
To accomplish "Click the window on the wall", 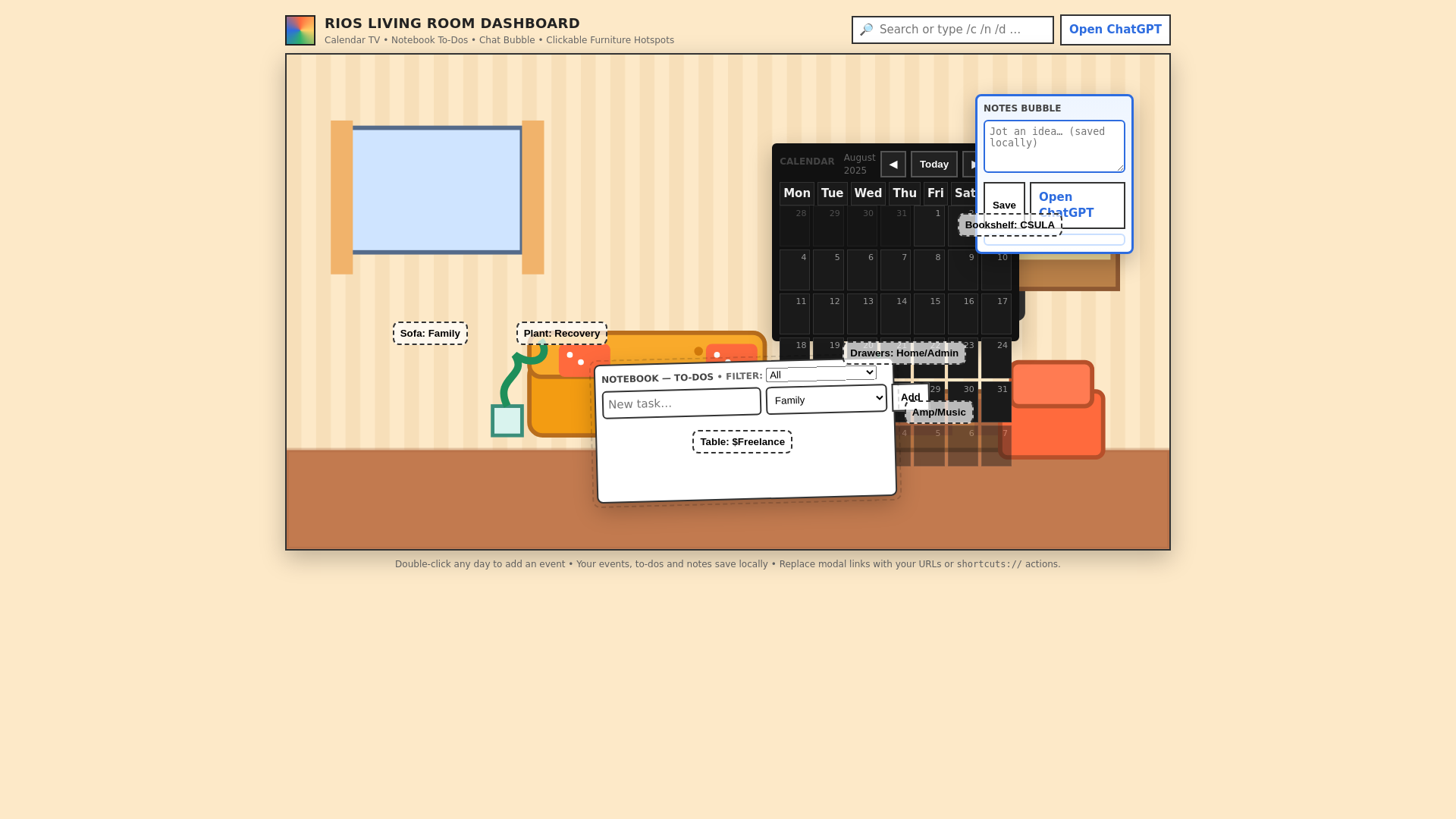I will (437, 190).
